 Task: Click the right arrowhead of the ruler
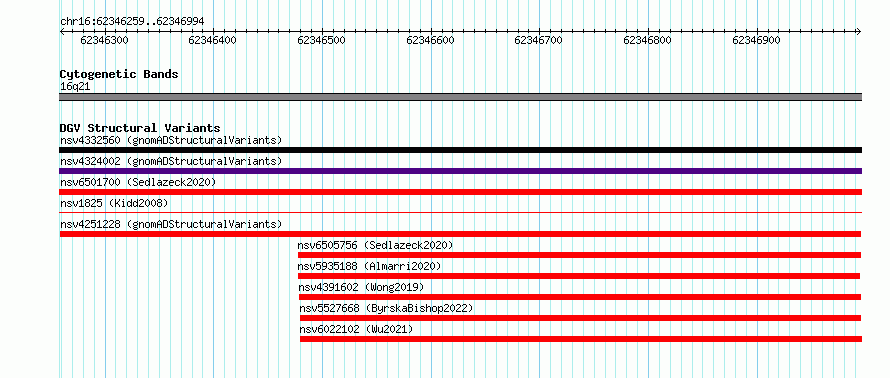pyautogui.click(x=859, y=32)
